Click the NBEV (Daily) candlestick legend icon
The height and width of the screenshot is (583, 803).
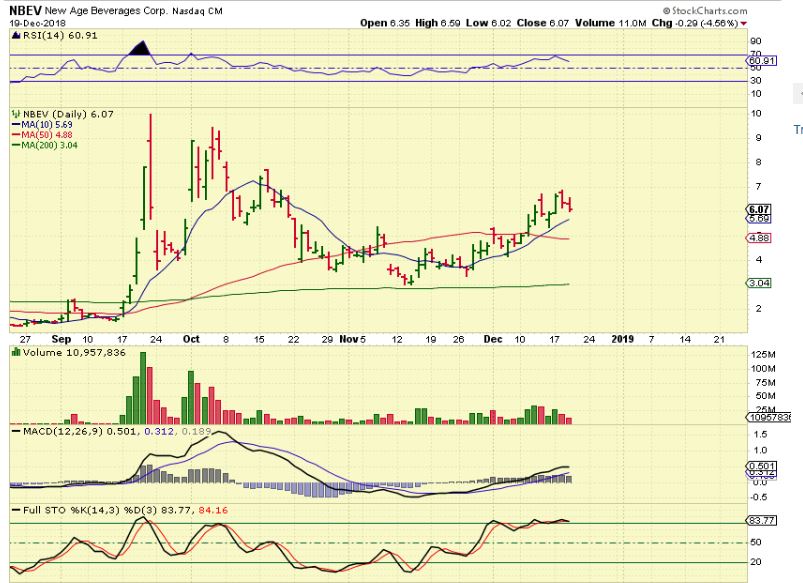[13, 114]
